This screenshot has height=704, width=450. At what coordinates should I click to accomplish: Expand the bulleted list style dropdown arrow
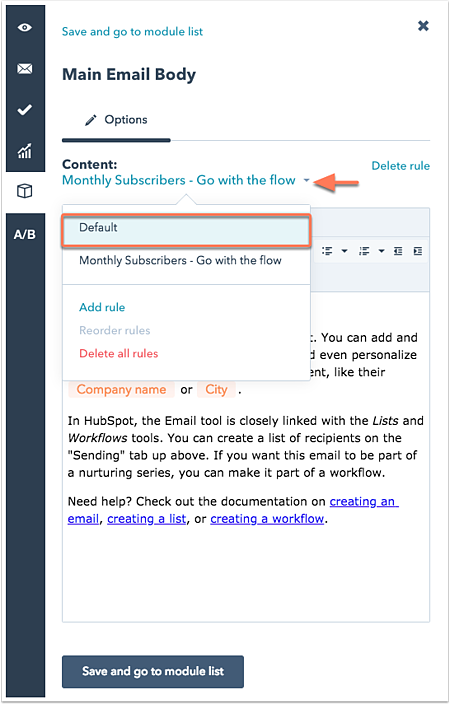point(344,251)
